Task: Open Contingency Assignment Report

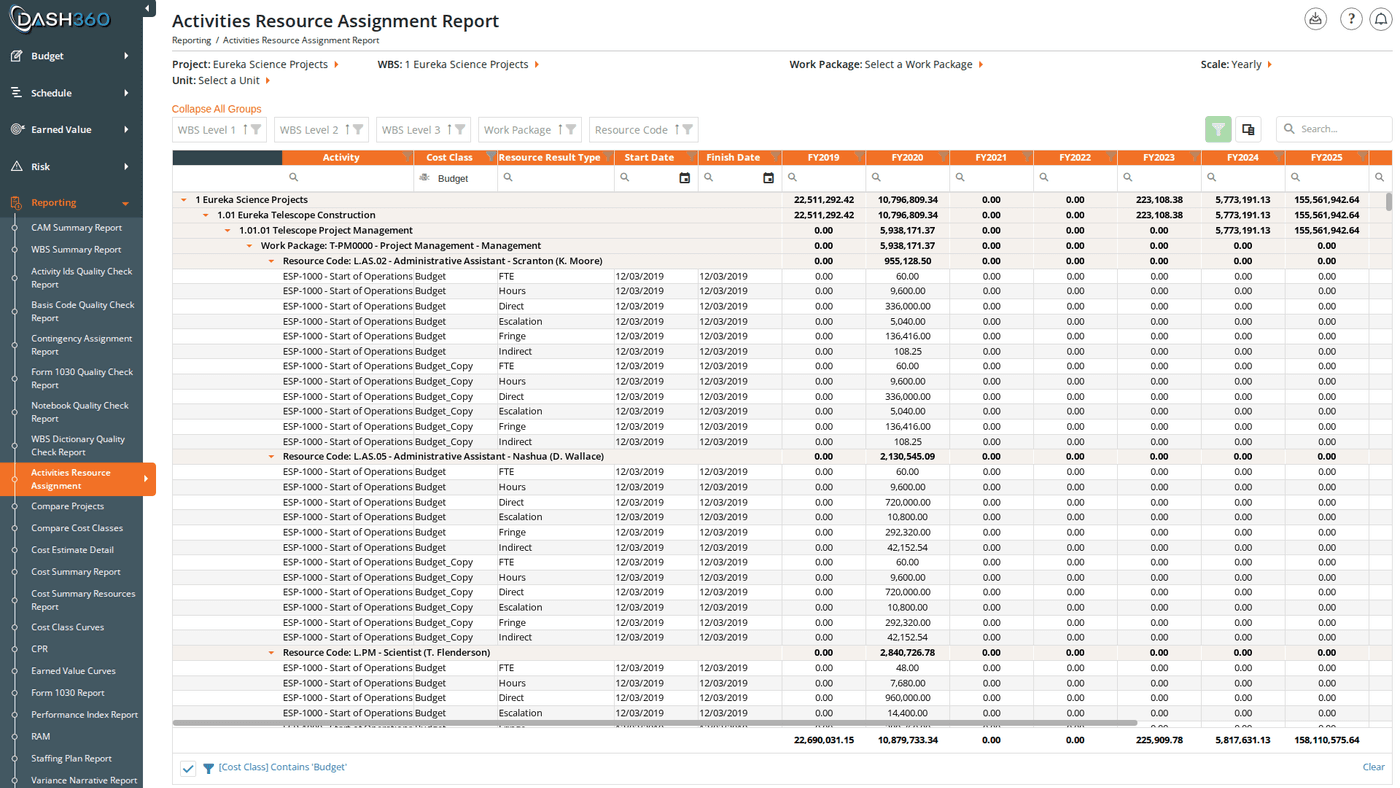Action: click(82, 345)
